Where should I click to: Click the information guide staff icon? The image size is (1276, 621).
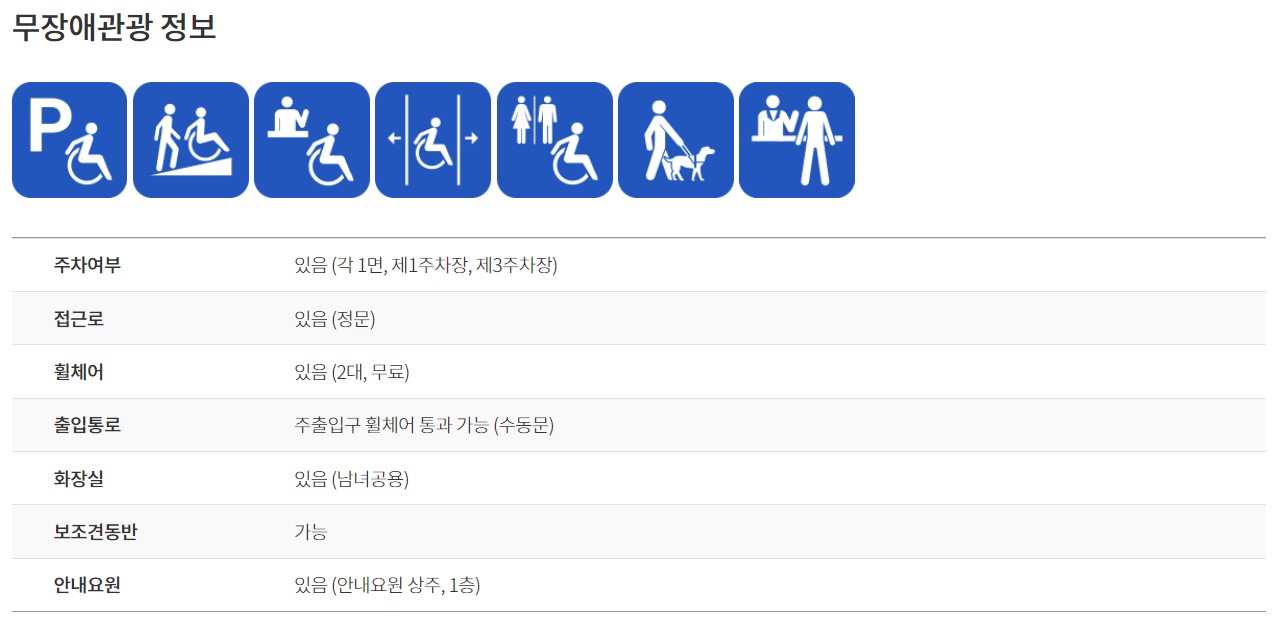[797, 140]
